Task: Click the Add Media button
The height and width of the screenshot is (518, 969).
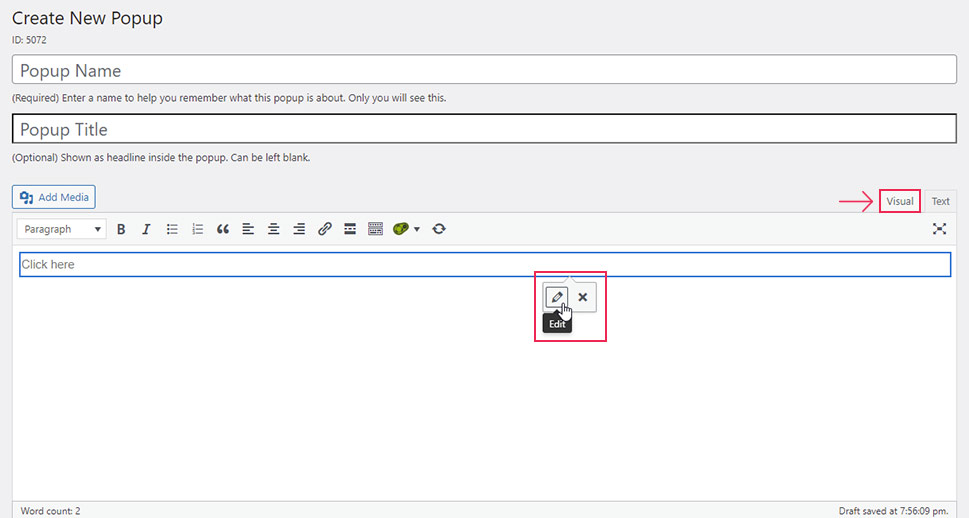Action: [55, 197]
